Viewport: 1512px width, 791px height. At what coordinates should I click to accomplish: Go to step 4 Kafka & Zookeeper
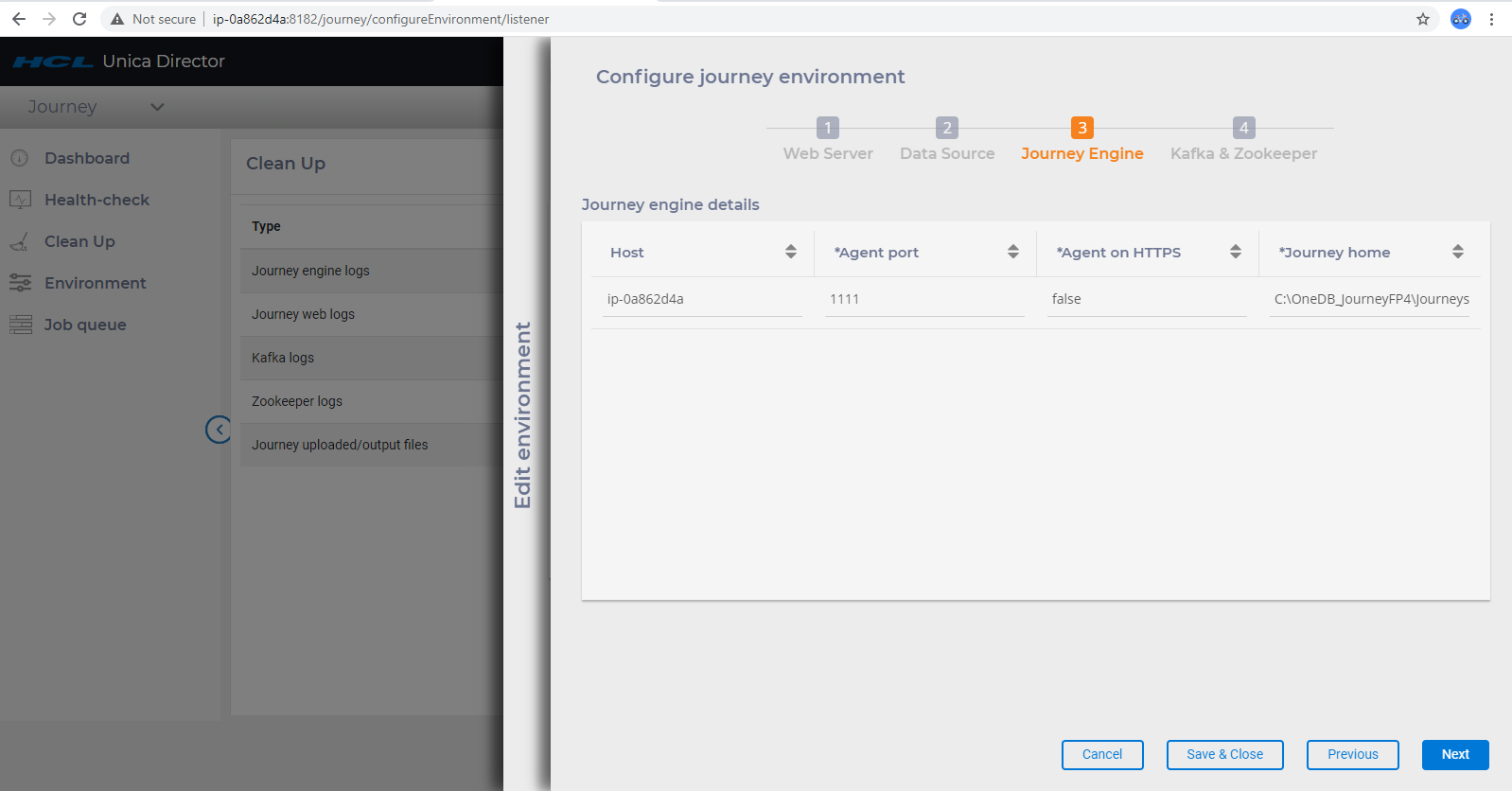click(1244, 128)
